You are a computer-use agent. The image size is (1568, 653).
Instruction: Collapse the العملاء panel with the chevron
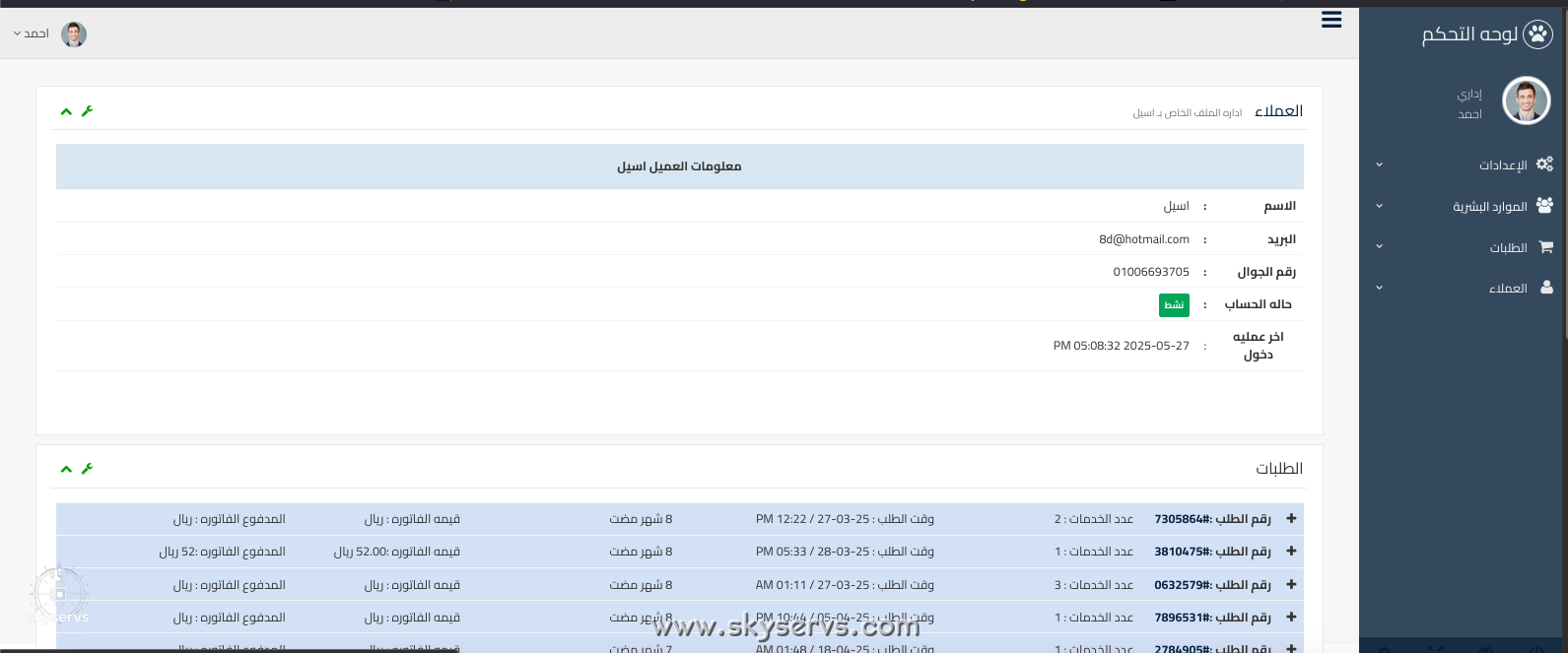click(66, 111)
